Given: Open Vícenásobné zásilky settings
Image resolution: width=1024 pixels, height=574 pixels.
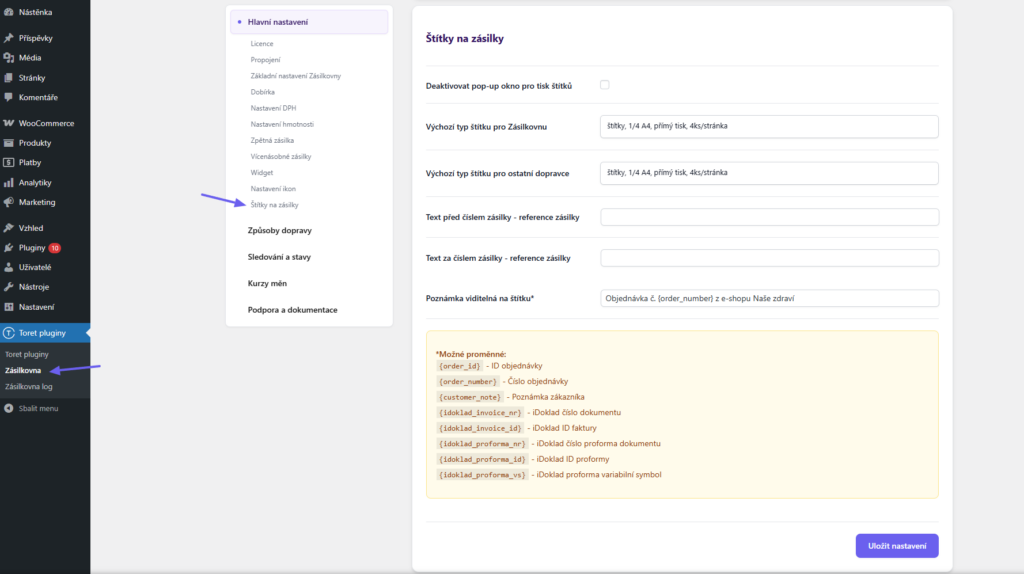Looking at the screenshot, I should point(281,157).
